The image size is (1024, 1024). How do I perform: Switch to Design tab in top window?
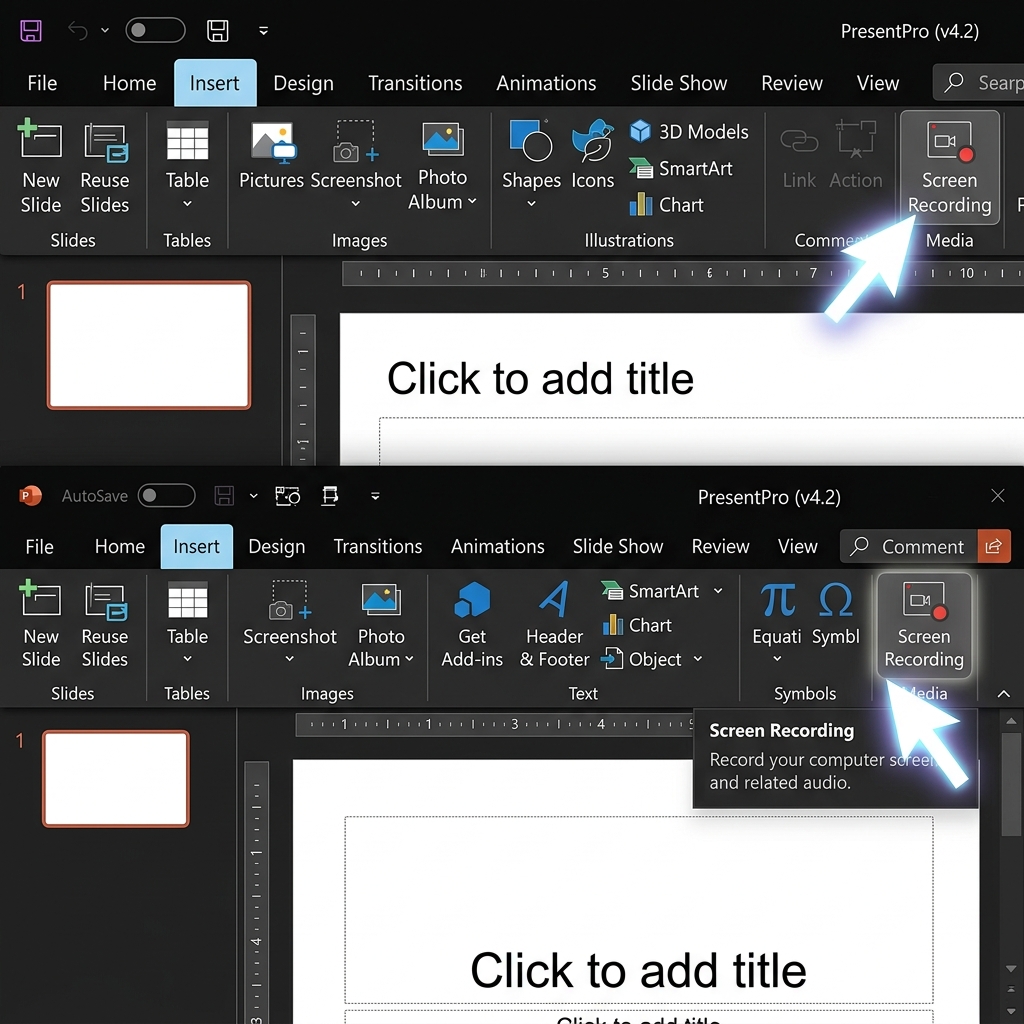303,83
